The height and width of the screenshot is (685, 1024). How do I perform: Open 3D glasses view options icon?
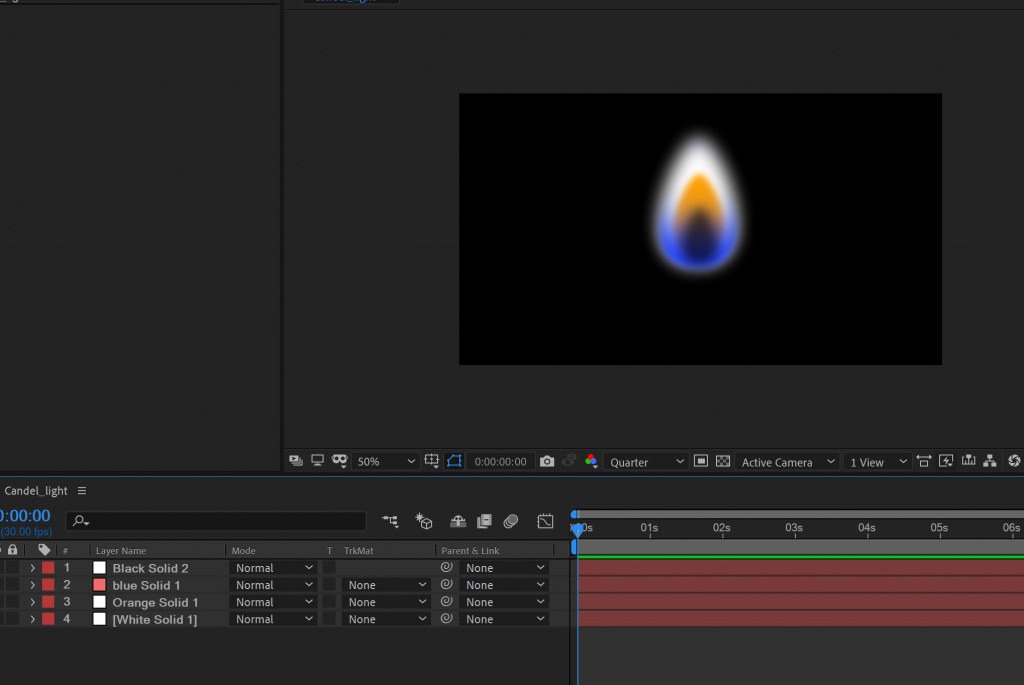pyautogui.click(x=340, y=461)
